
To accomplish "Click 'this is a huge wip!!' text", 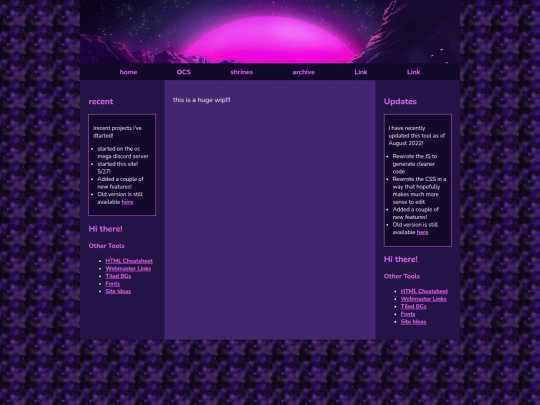I will (201, 100).
